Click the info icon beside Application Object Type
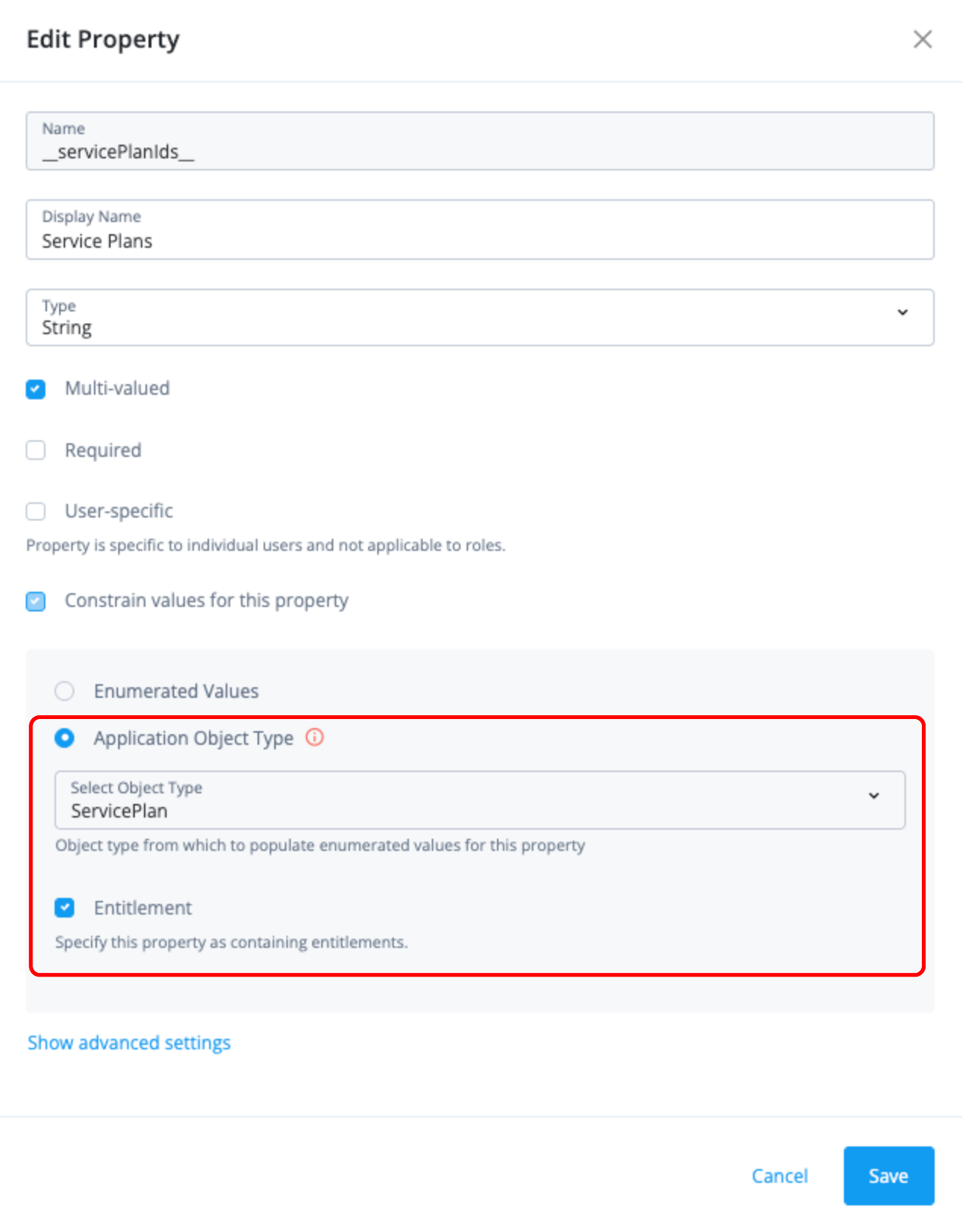This screenshot has width=962, height=1232. 314,737
